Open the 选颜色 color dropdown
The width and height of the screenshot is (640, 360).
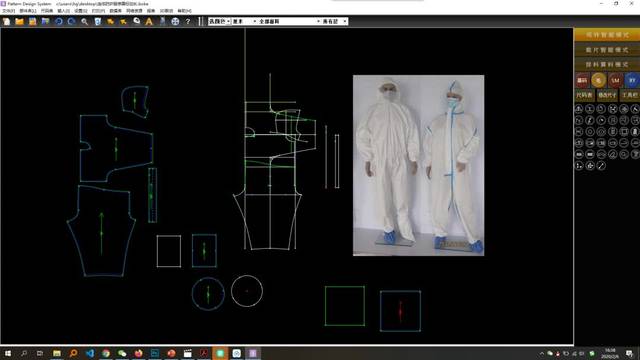[x=220, y=21]
